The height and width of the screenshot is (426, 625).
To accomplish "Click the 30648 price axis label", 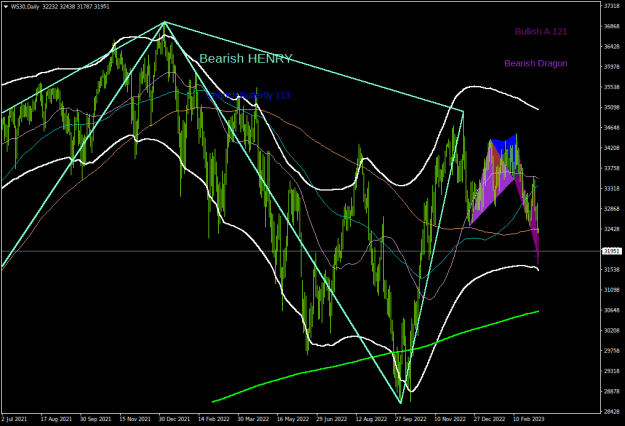I will click(611, 310).
